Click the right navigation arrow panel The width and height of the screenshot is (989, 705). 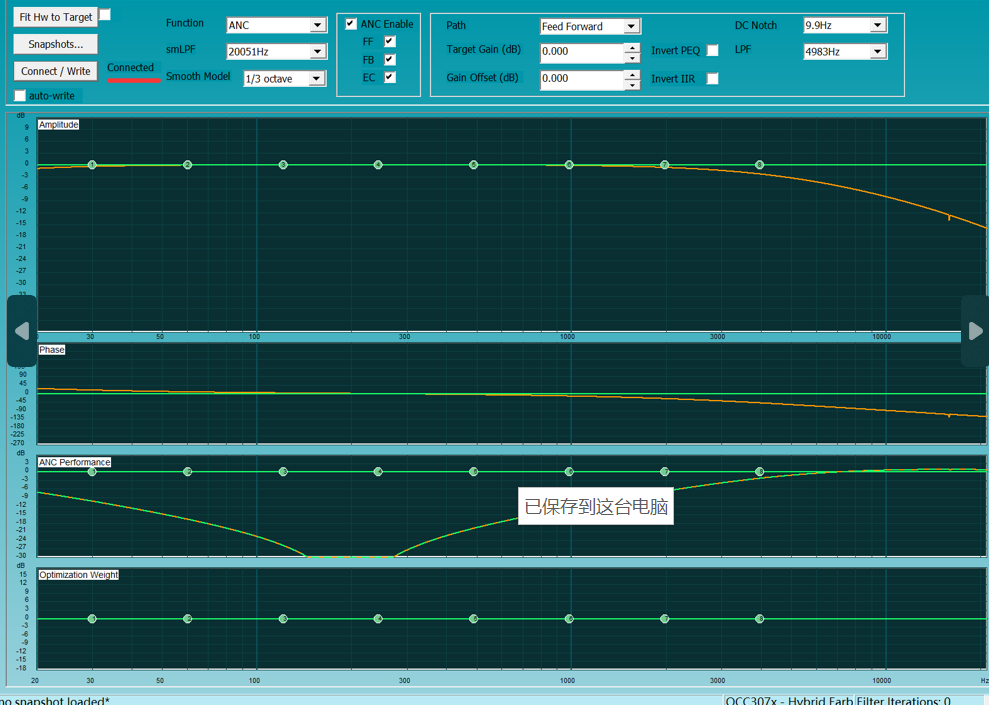pos(975,331)
